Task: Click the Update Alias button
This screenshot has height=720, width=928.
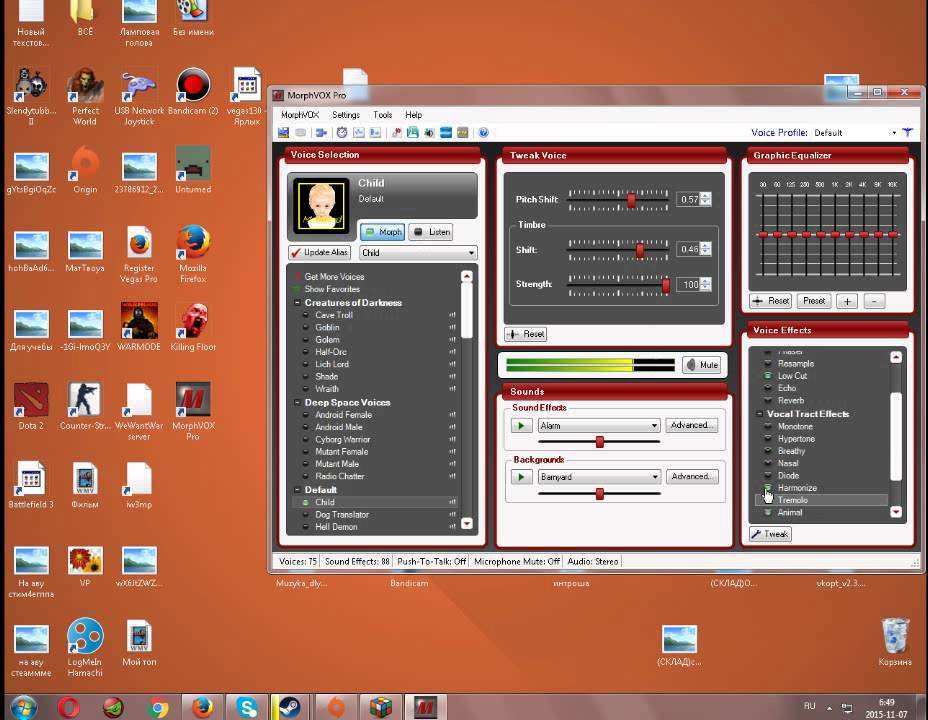Action: [x=322, y=253]
